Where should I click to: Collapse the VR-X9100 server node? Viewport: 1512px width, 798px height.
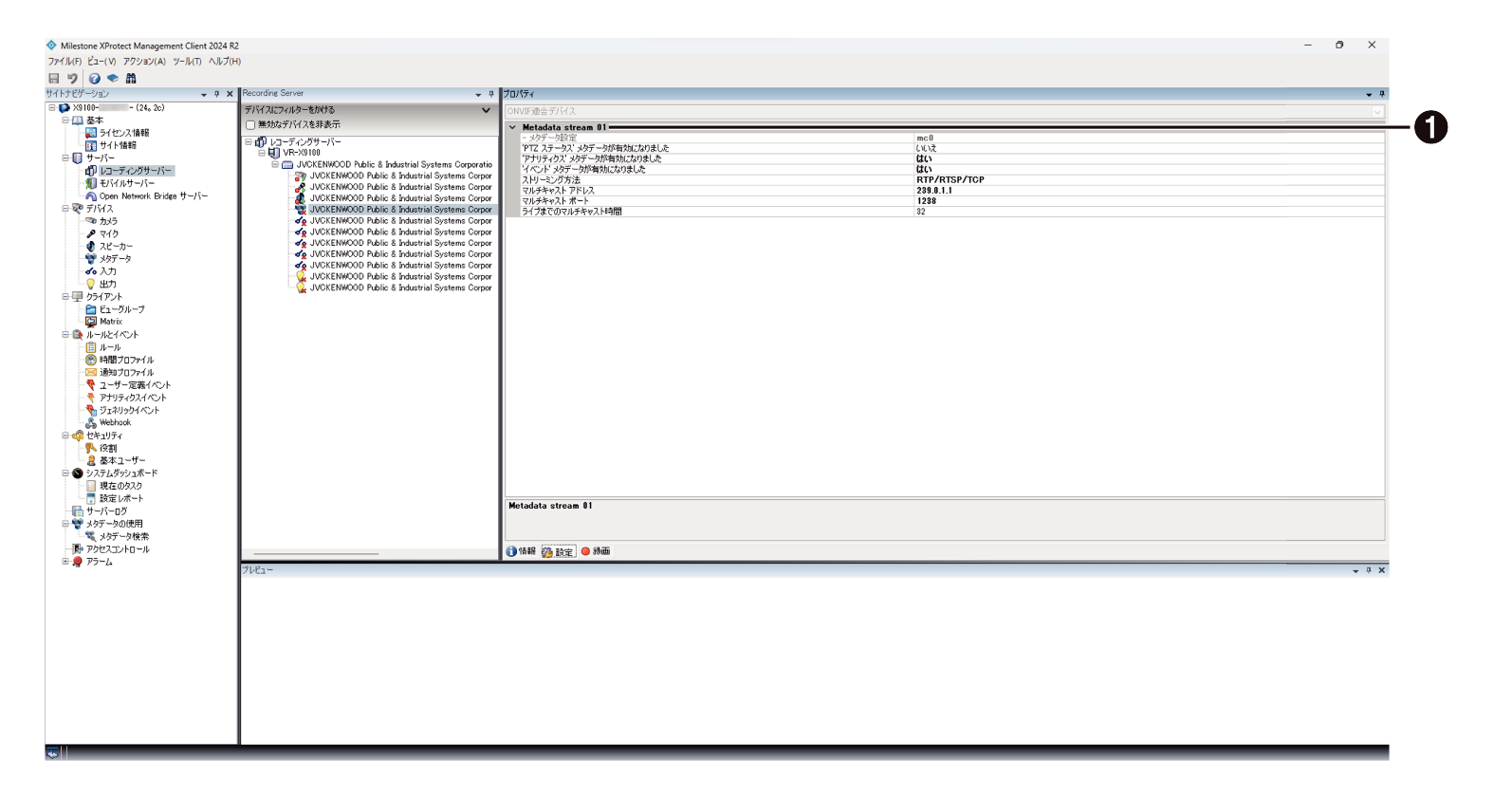pyautogui.click(x=262, y=153)
